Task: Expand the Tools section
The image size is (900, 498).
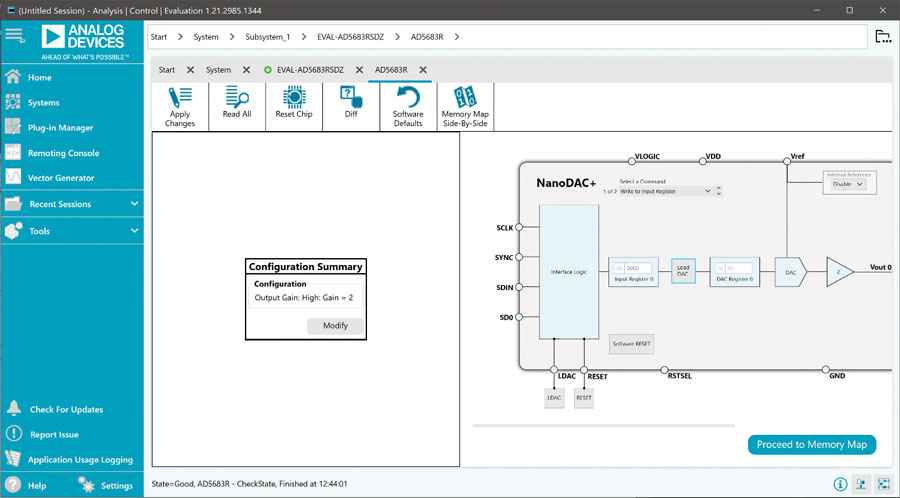Action: (x=72, y=231)
